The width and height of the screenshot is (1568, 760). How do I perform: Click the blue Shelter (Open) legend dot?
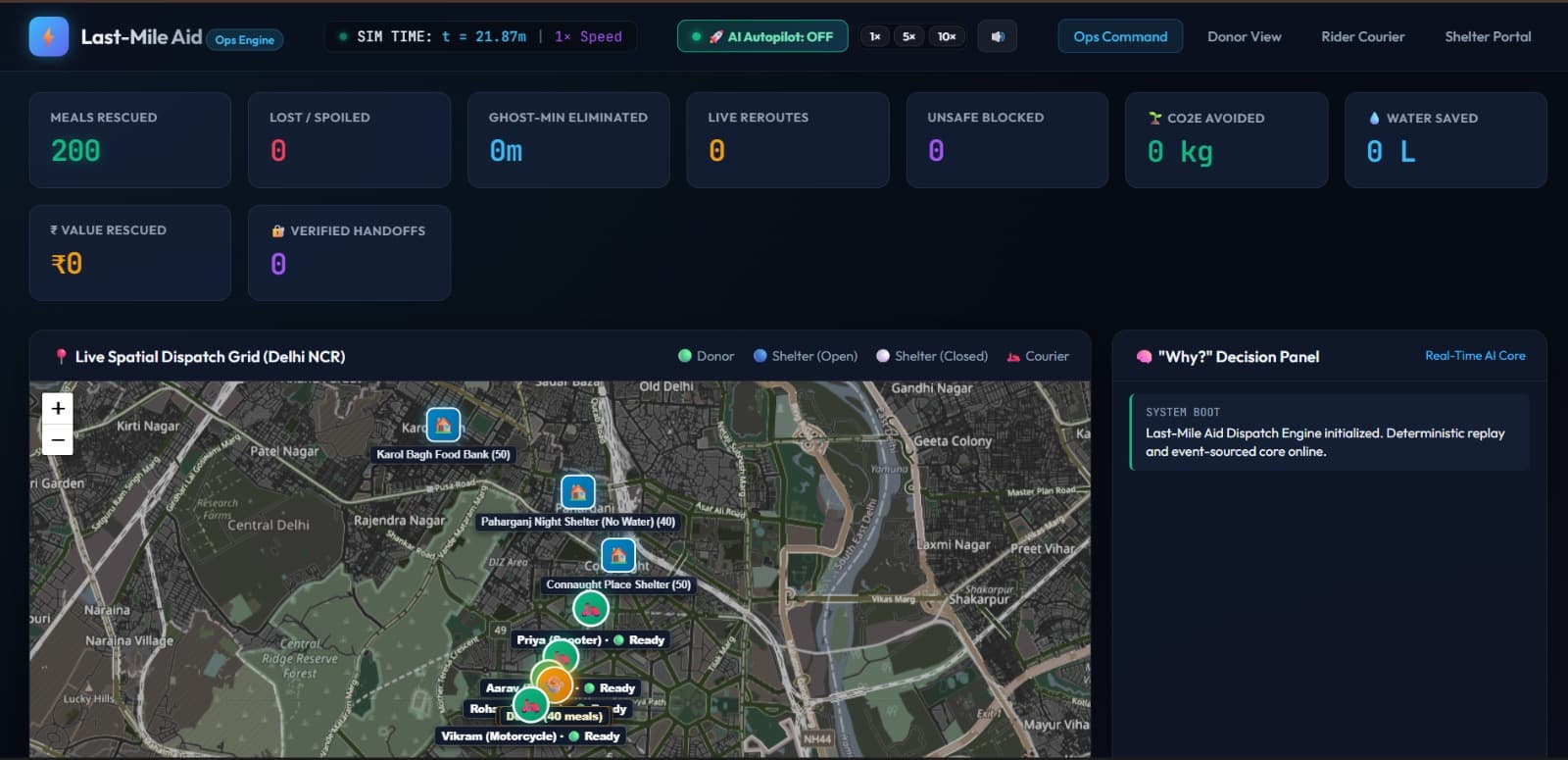759,356
